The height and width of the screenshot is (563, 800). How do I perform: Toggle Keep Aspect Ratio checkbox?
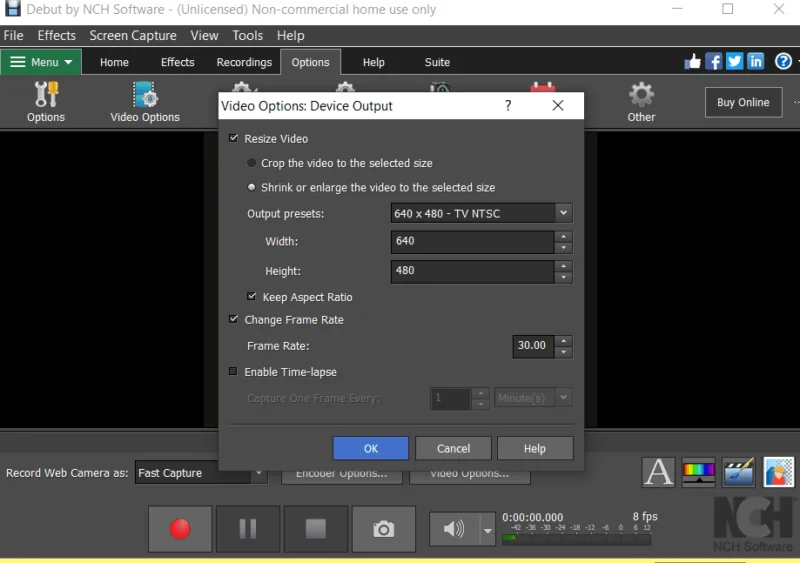pyautogui.click(x=252, y=296)
